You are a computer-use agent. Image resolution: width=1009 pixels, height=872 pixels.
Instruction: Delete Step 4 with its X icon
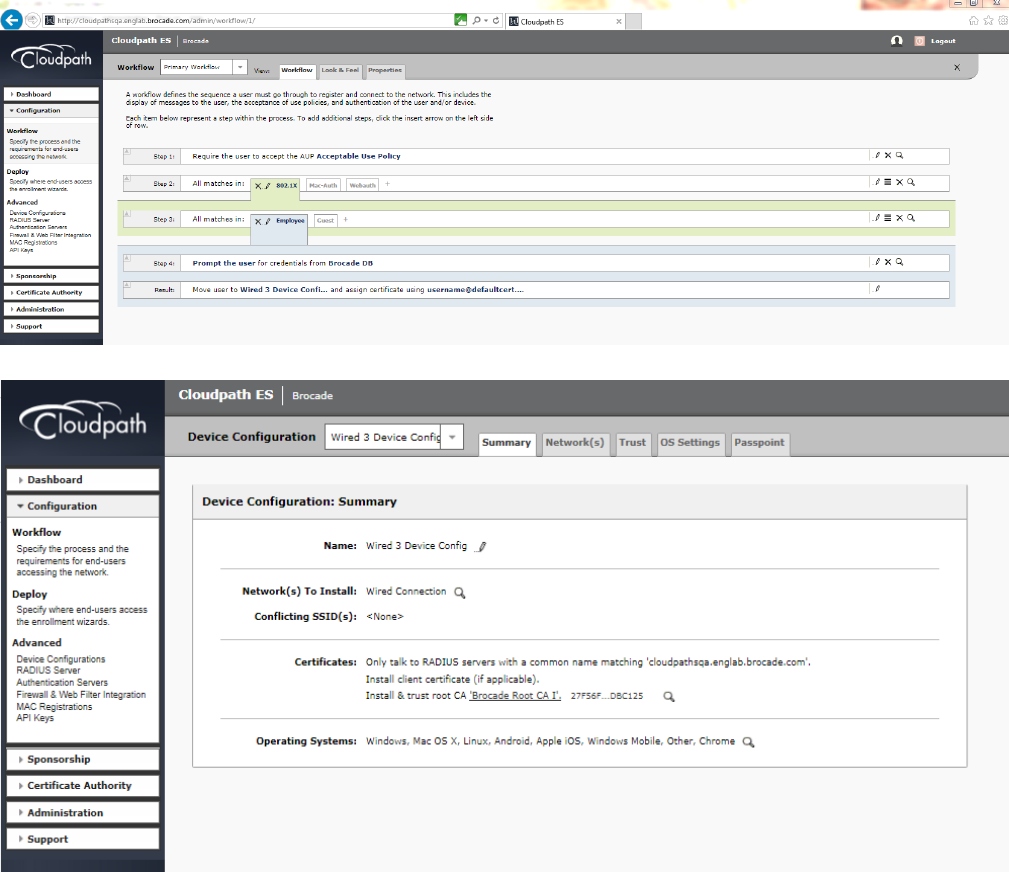(888, 262)
